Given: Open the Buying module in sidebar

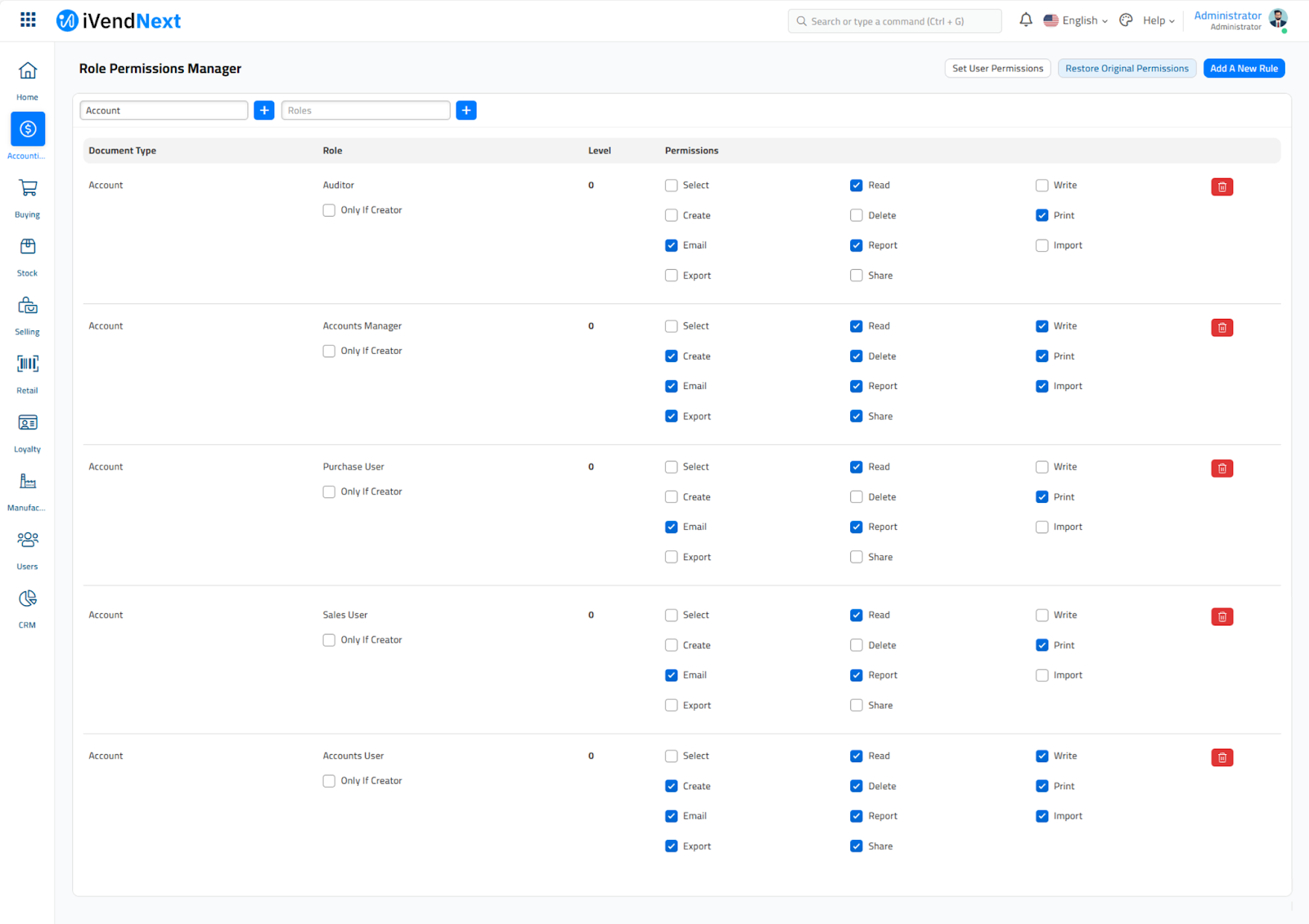Looking at the screenshot, I should pyautogui.click(x=28, y=189).
